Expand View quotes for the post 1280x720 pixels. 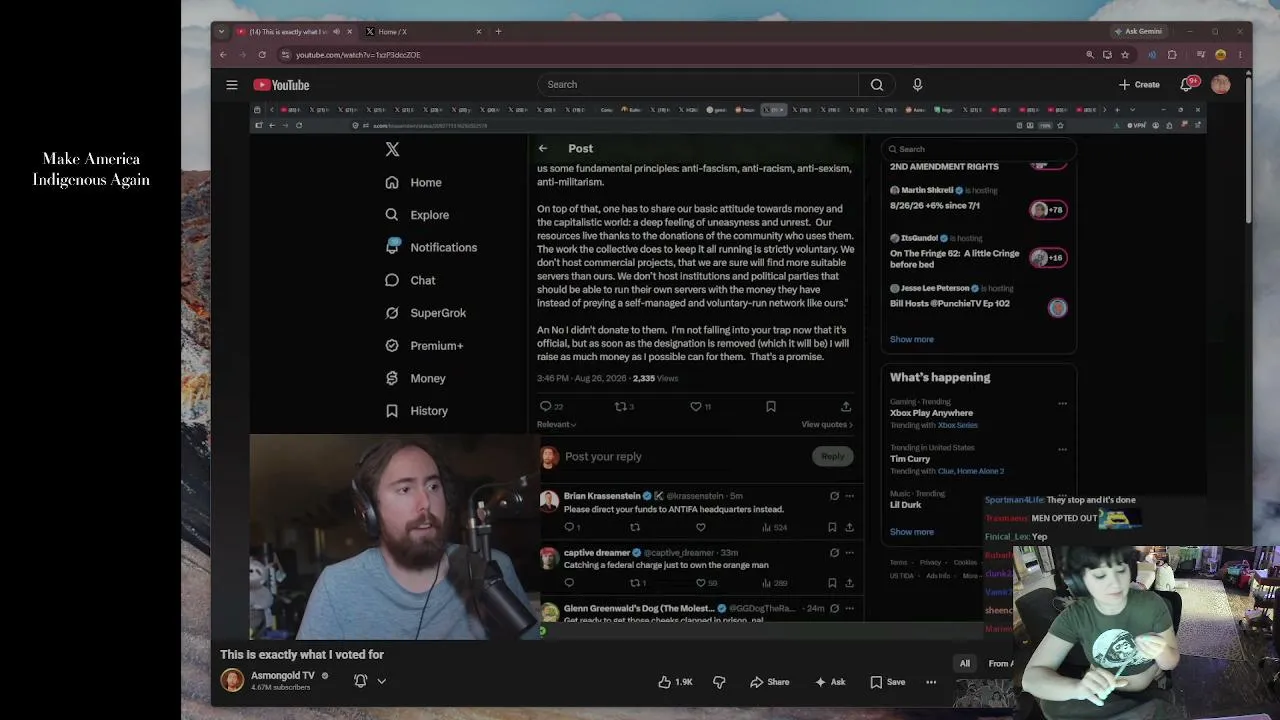[827, 424]
